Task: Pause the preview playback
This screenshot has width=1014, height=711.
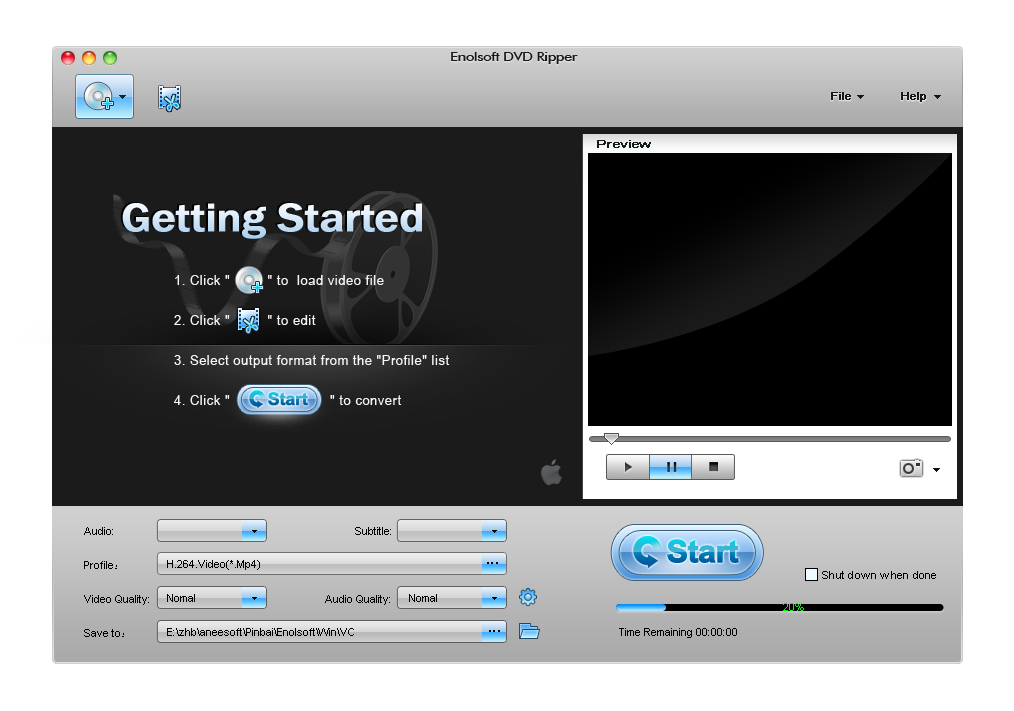Action: tap(671, 467)
